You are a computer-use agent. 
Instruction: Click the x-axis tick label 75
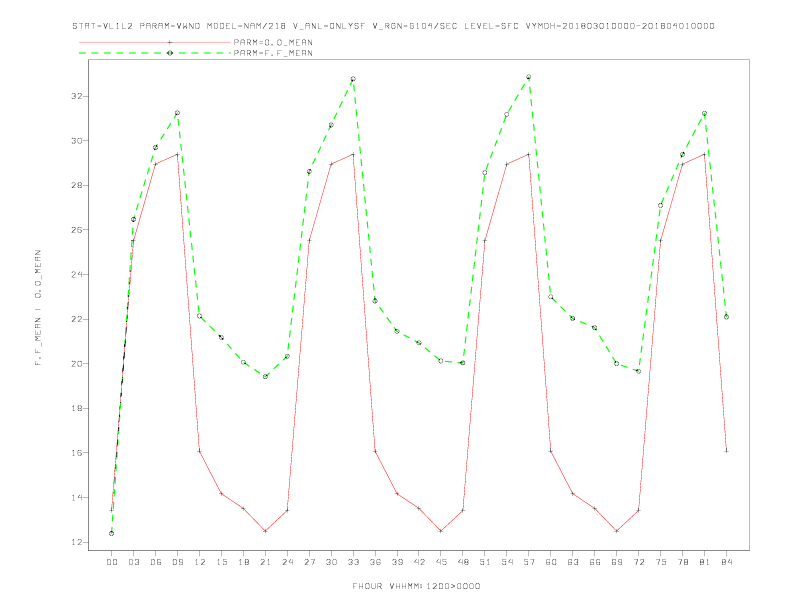pyautogui.click(x=661, y=562)
